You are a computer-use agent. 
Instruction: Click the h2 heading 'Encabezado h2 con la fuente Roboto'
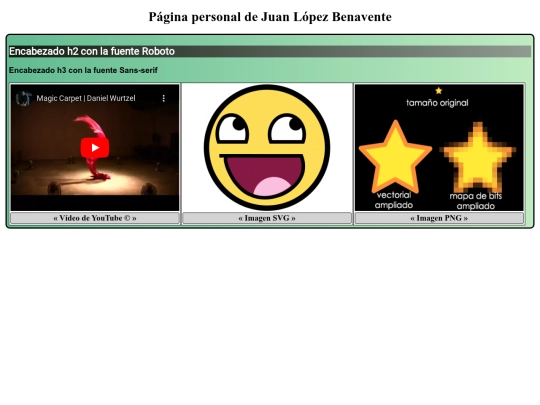[270, 51]
